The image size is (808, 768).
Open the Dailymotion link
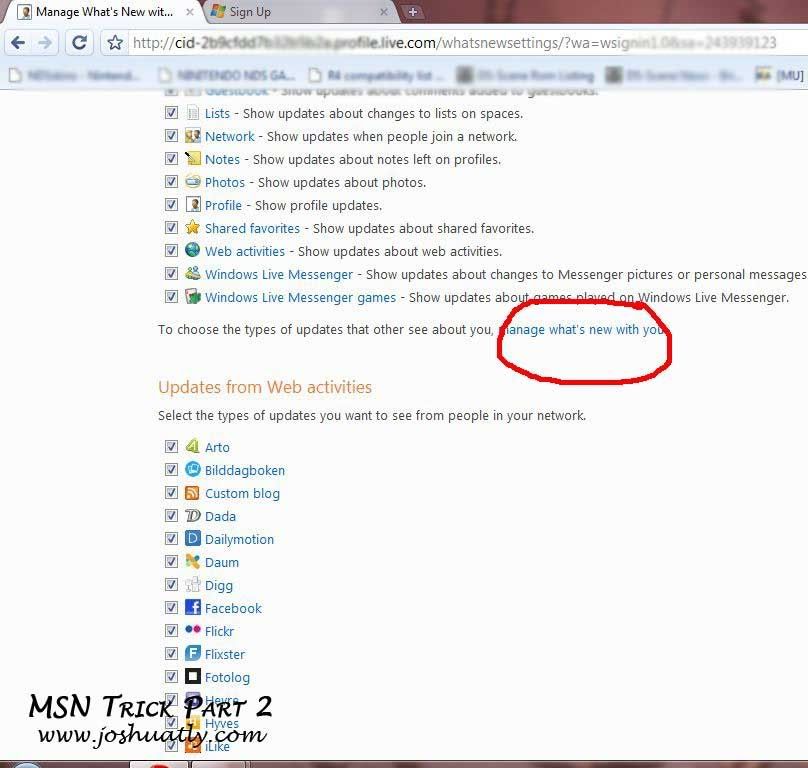coord(240,539)
